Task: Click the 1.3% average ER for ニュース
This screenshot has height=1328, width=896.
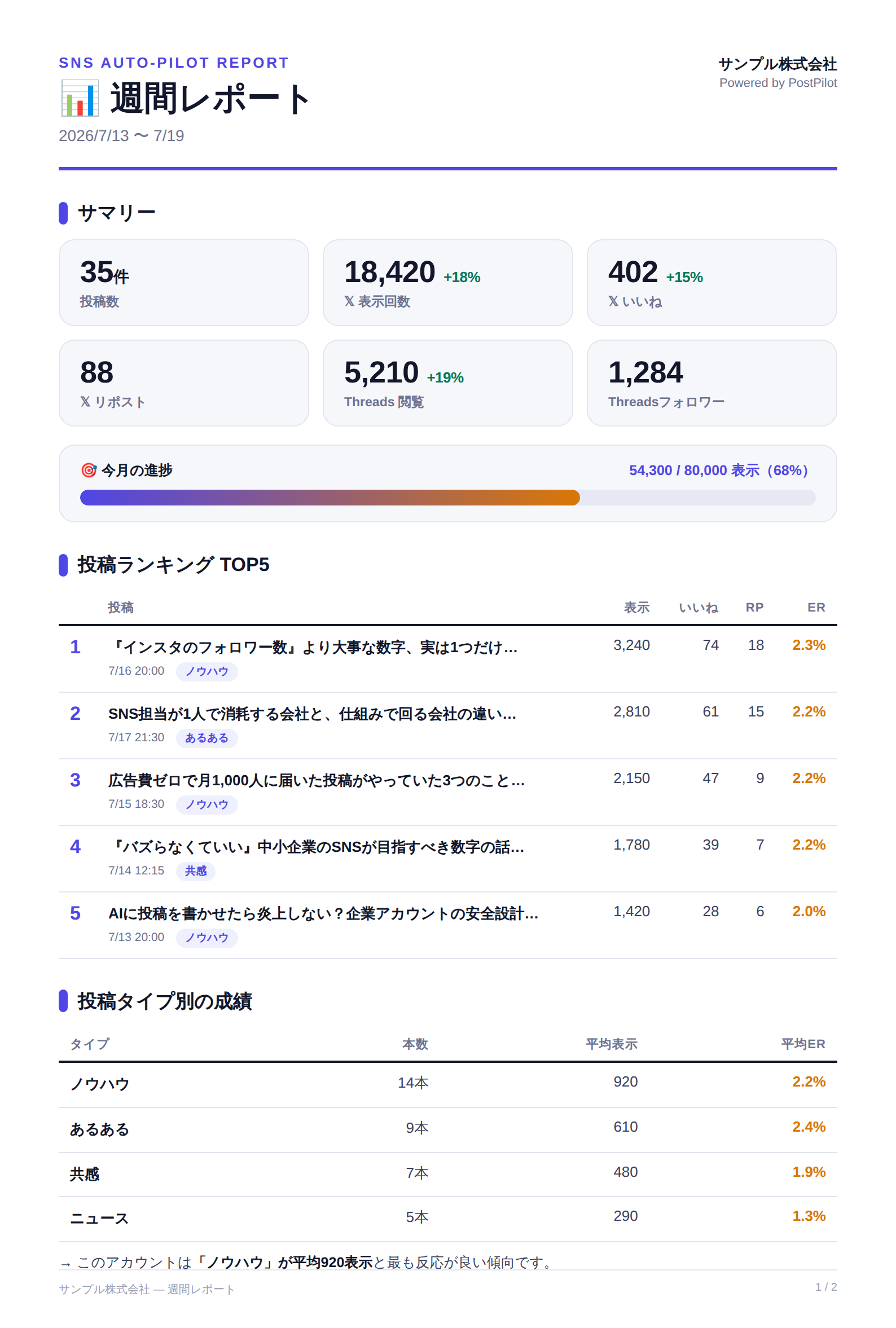Action: click(809, 1216)
